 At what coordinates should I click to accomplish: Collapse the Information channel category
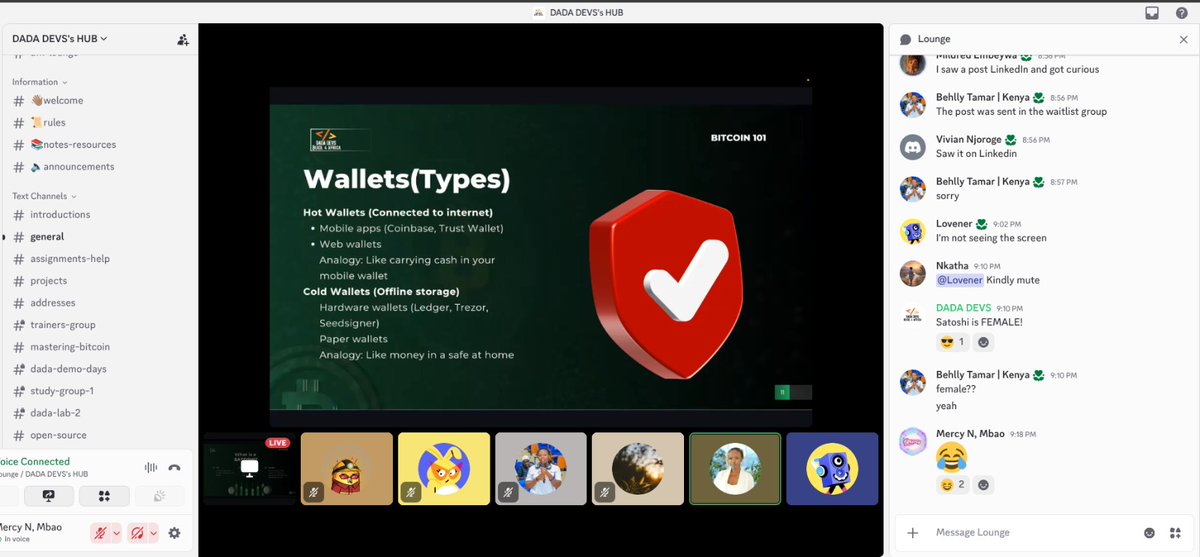click(x=40, y=82)
